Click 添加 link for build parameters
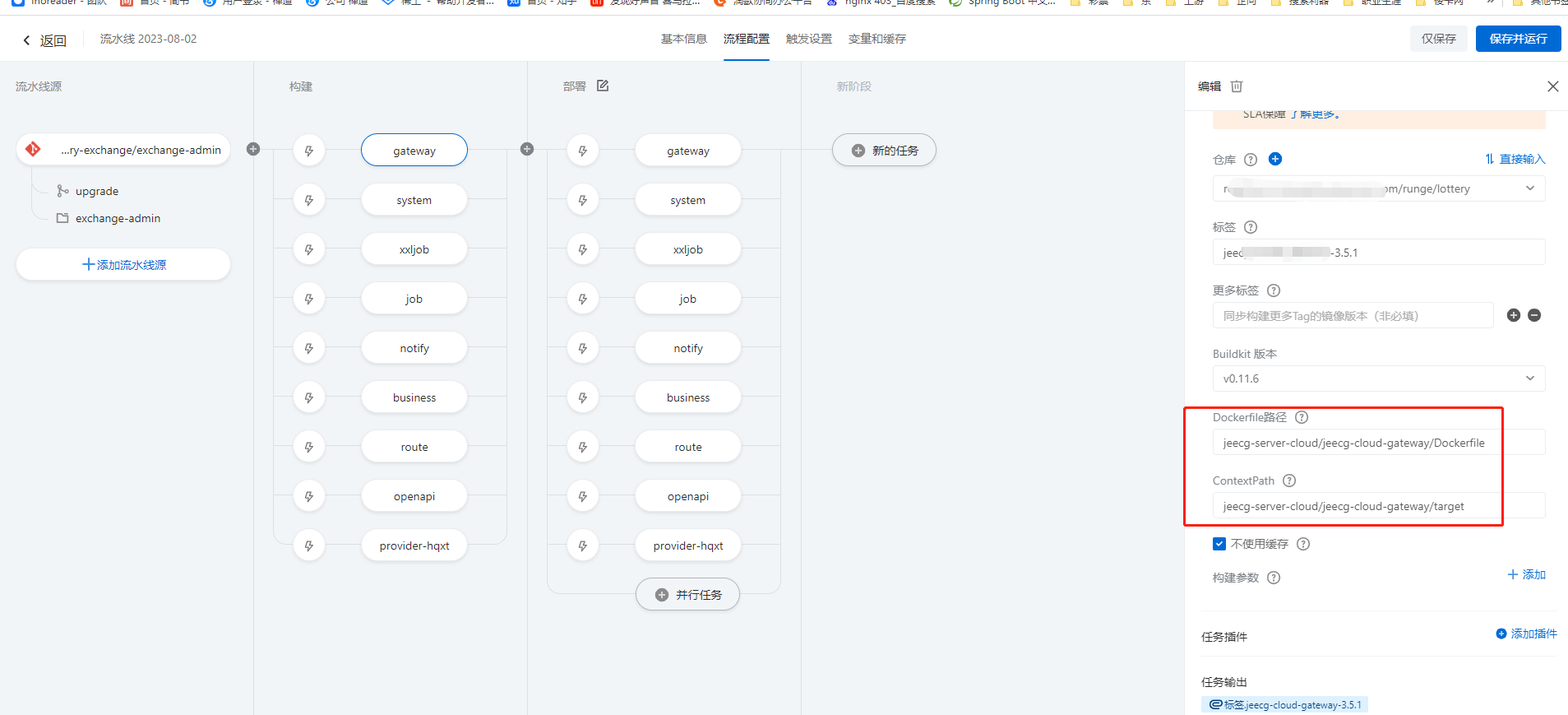Viewport: 1568px width, 715px height. coord(1526,574)
